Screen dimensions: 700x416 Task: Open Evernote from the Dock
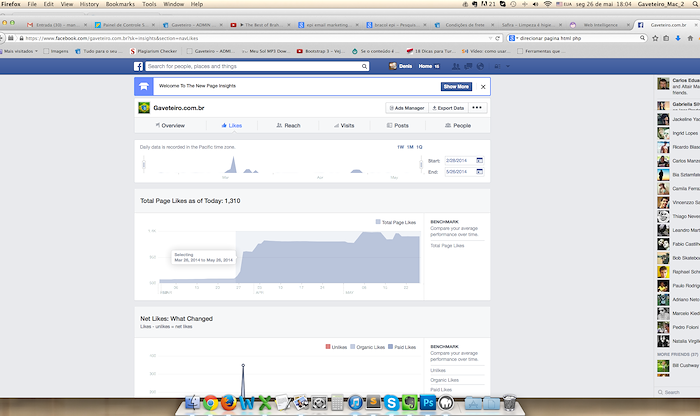pyautogui.click(x=409, y=403)
